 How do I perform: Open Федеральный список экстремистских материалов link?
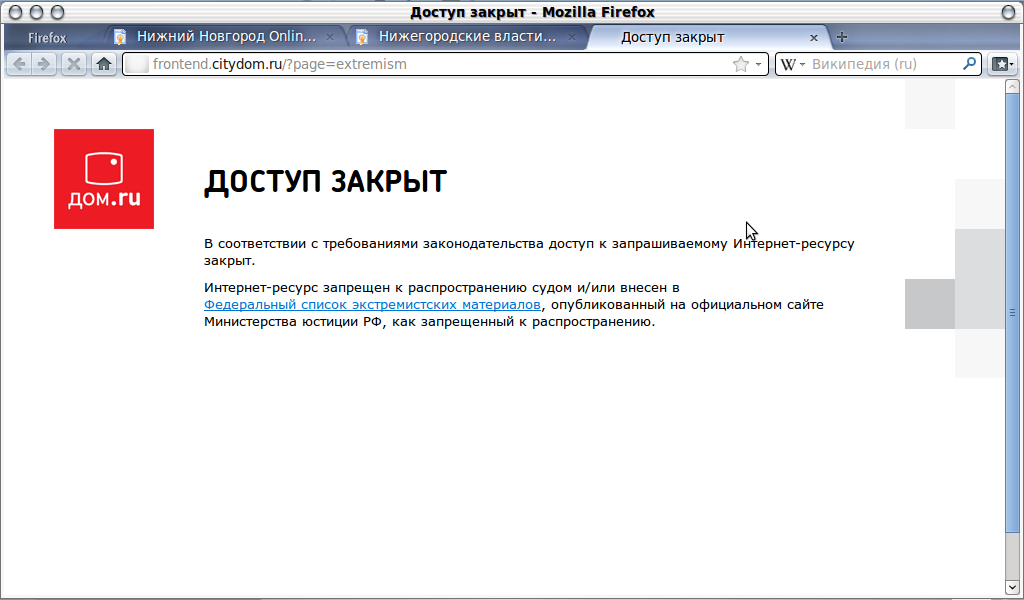click(x=372, y=305)
